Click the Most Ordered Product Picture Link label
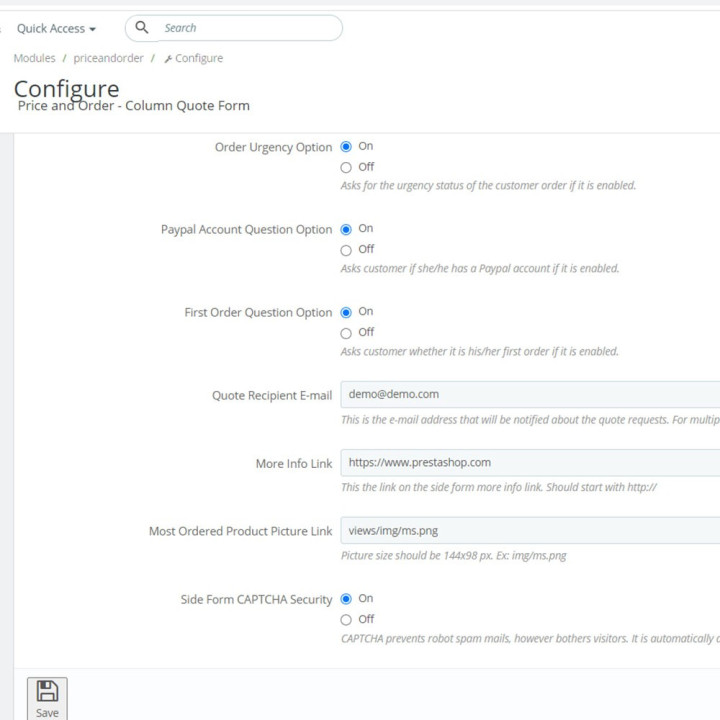 coord(240,531)
